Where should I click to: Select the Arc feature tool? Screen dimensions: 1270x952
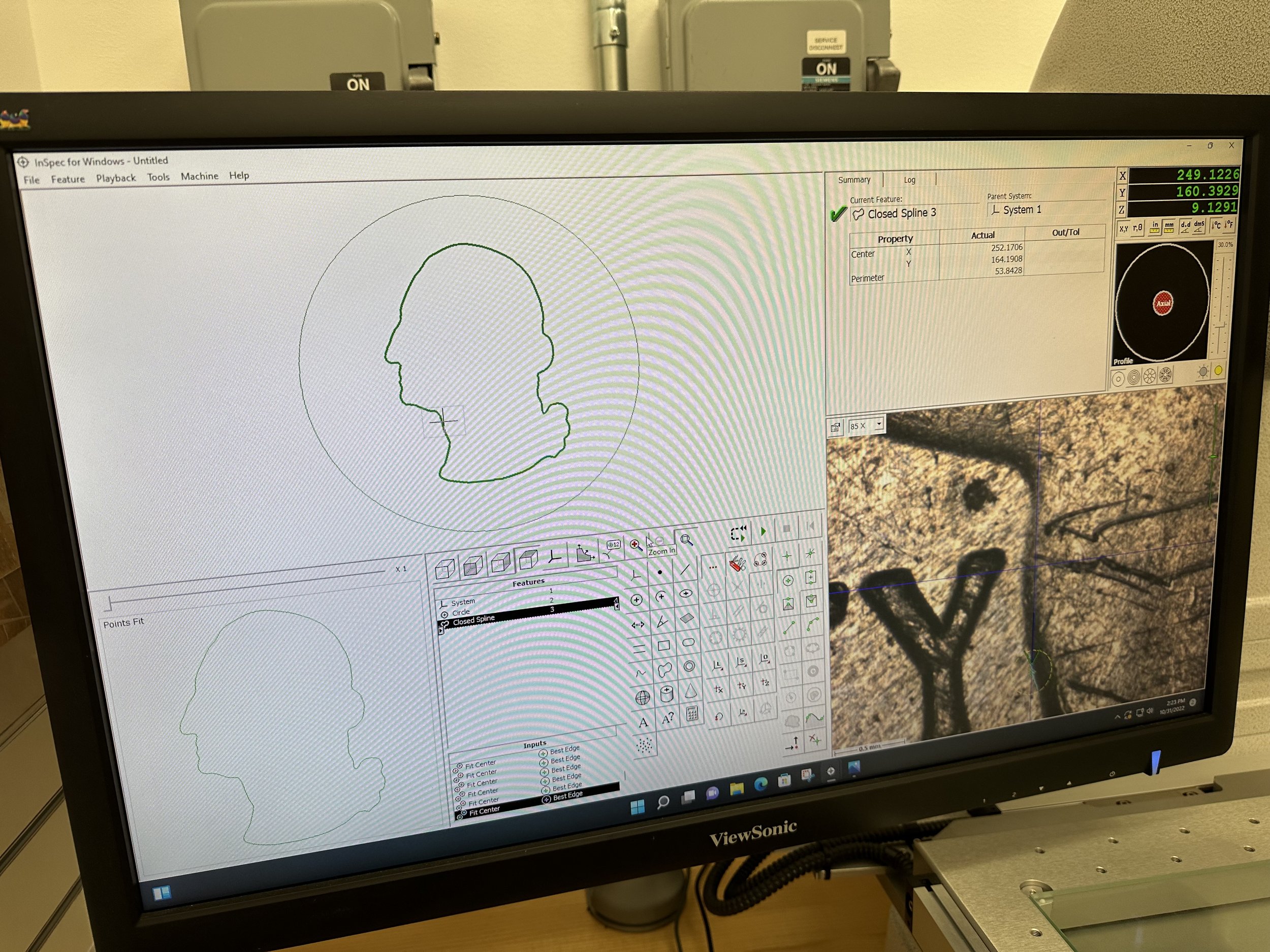661,597
